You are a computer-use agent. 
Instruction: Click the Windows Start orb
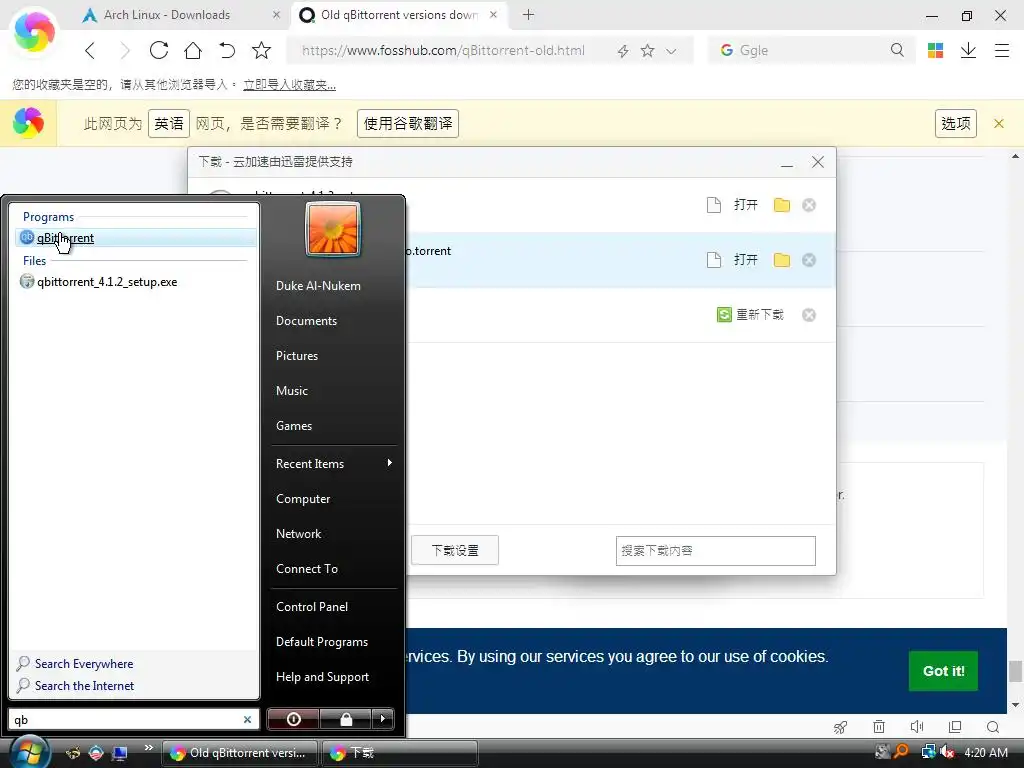[29, 752]
